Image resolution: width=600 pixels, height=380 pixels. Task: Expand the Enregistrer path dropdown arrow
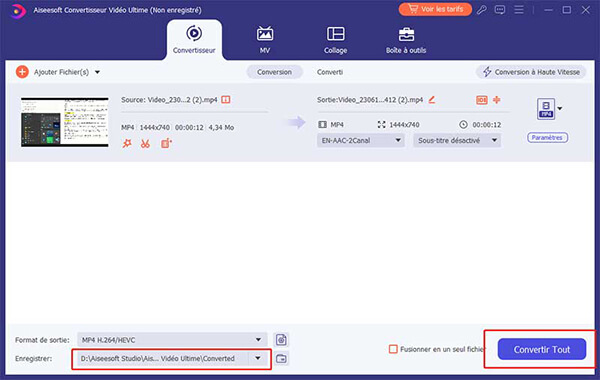pyautogui.click(x=258, y=359)
